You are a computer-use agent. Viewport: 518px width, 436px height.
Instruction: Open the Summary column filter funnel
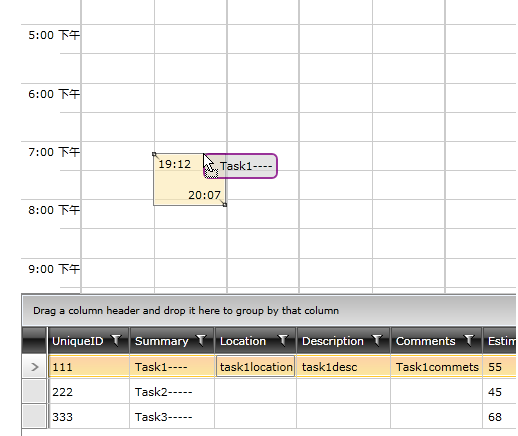[201, 340]
